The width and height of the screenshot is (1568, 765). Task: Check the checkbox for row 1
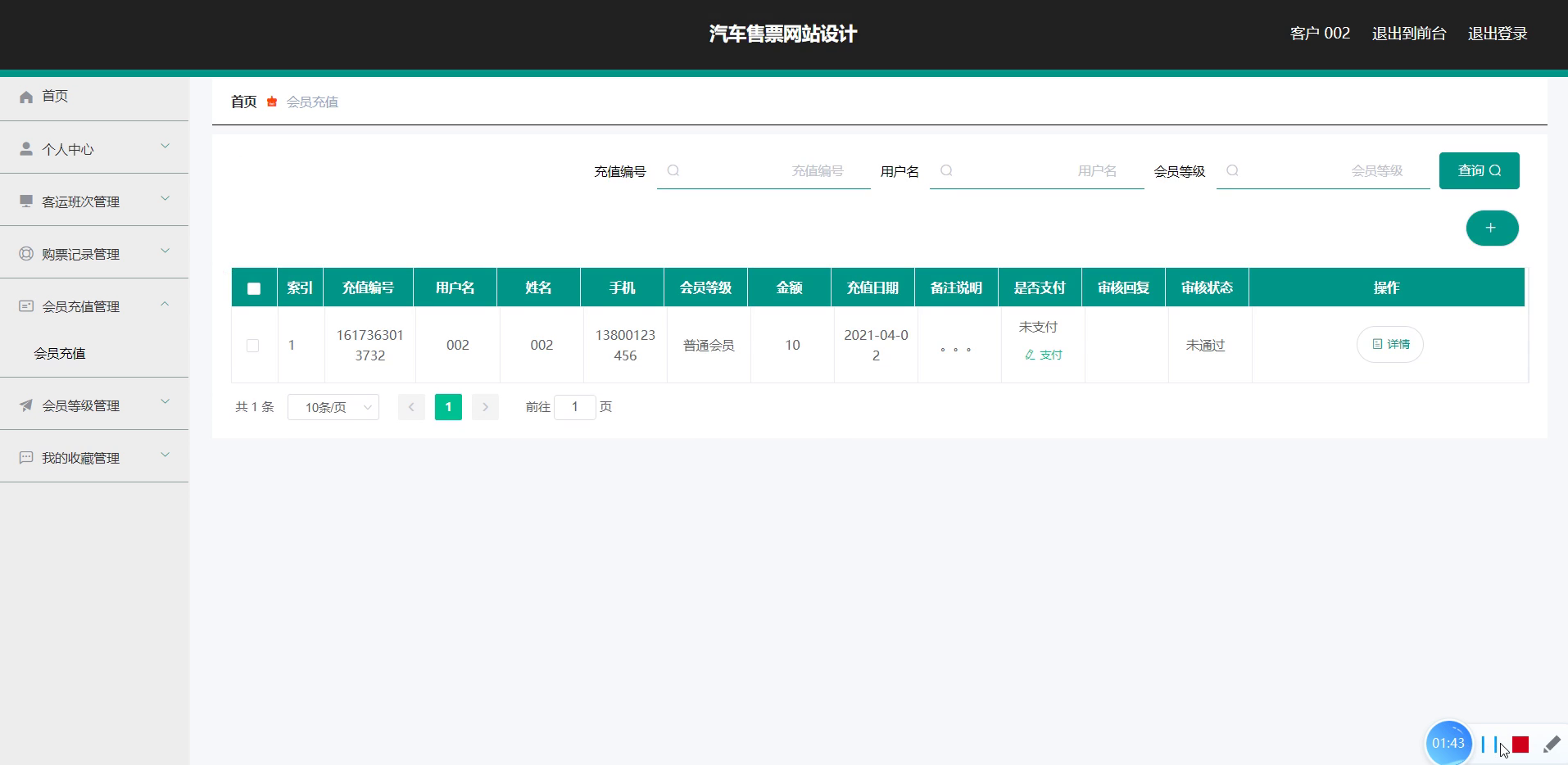tap(253, 346)
